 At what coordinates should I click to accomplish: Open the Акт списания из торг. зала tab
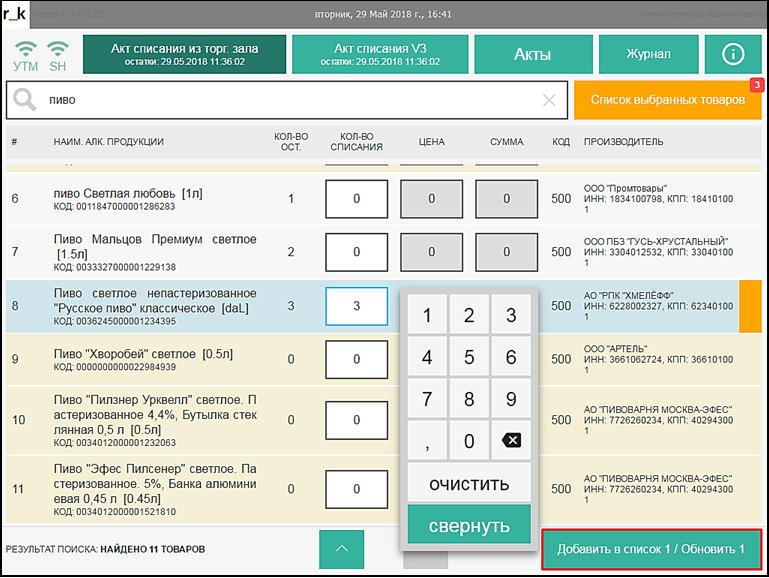tap(184, 54)
